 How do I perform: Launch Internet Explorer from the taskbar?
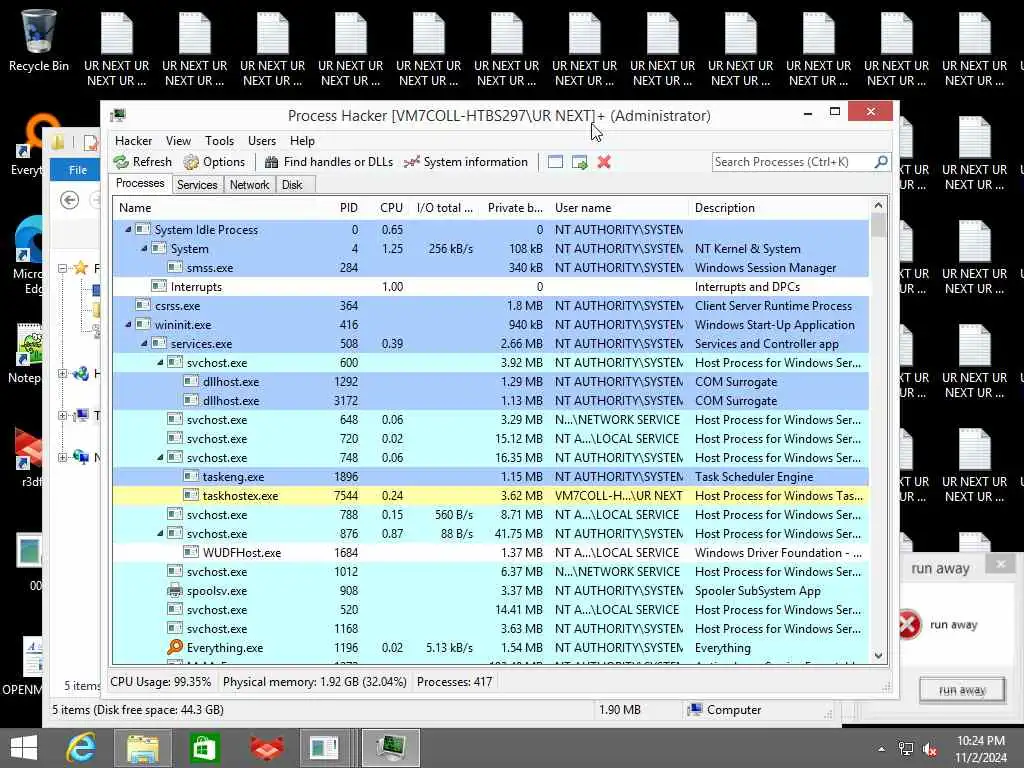(81, 748)
